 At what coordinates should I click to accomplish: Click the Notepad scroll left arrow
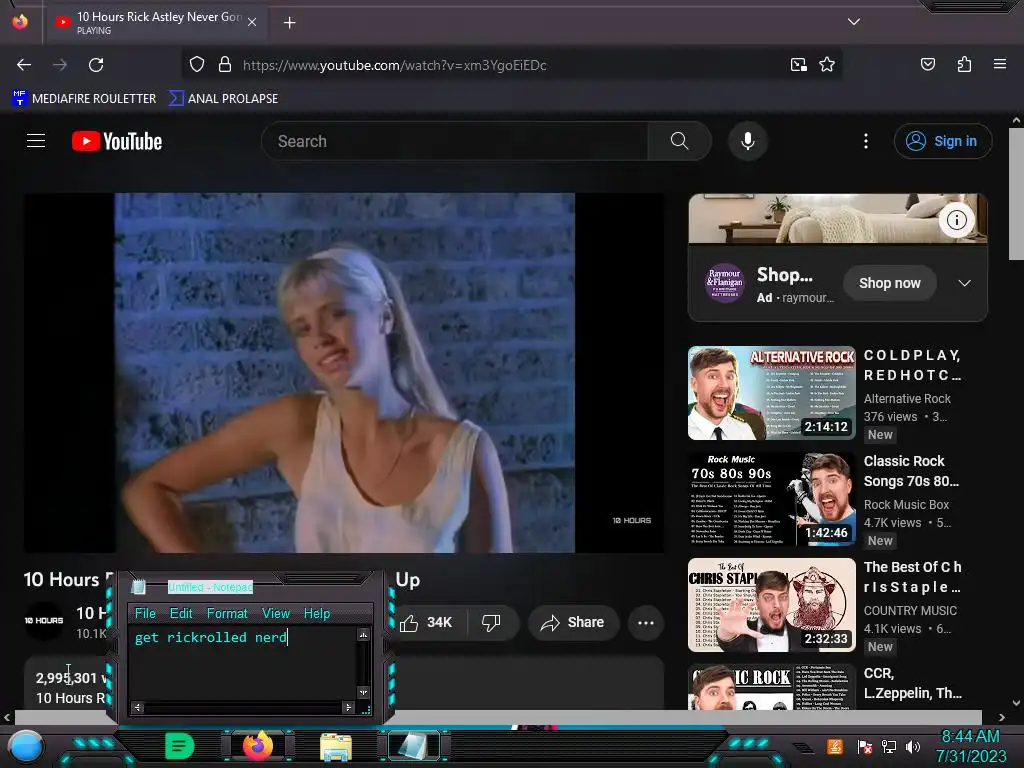[x=137, y=707]
